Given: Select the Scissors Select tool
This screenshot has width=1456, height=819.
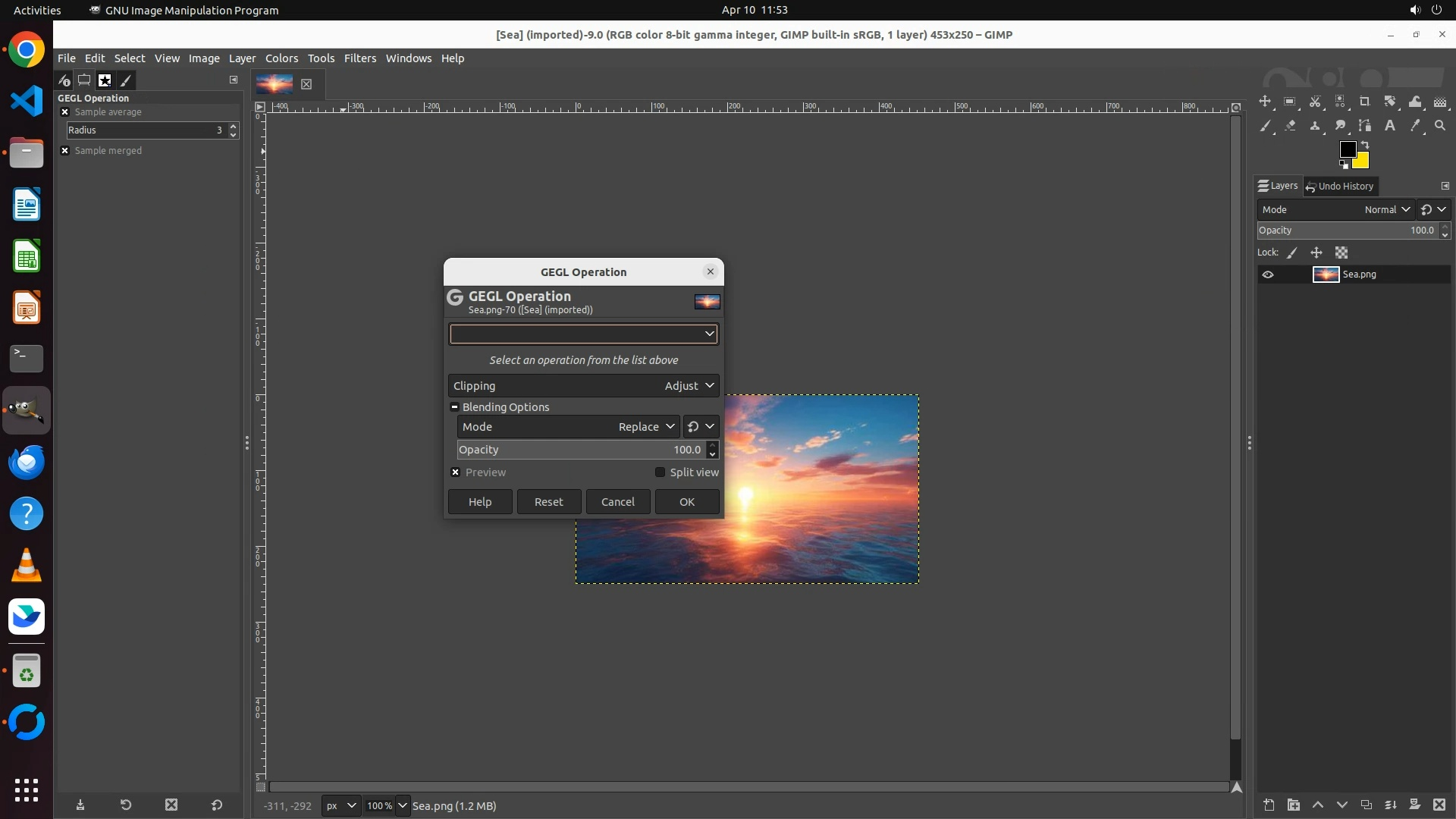Looking at the screenshot, I should click(x=1315, y=102).
